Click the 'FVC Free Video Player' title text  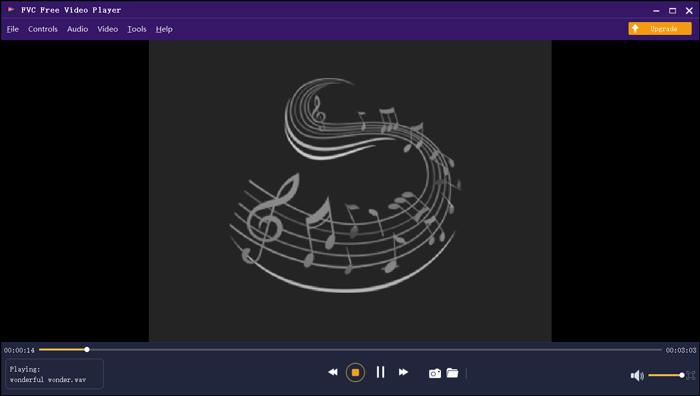pos(71,10)
